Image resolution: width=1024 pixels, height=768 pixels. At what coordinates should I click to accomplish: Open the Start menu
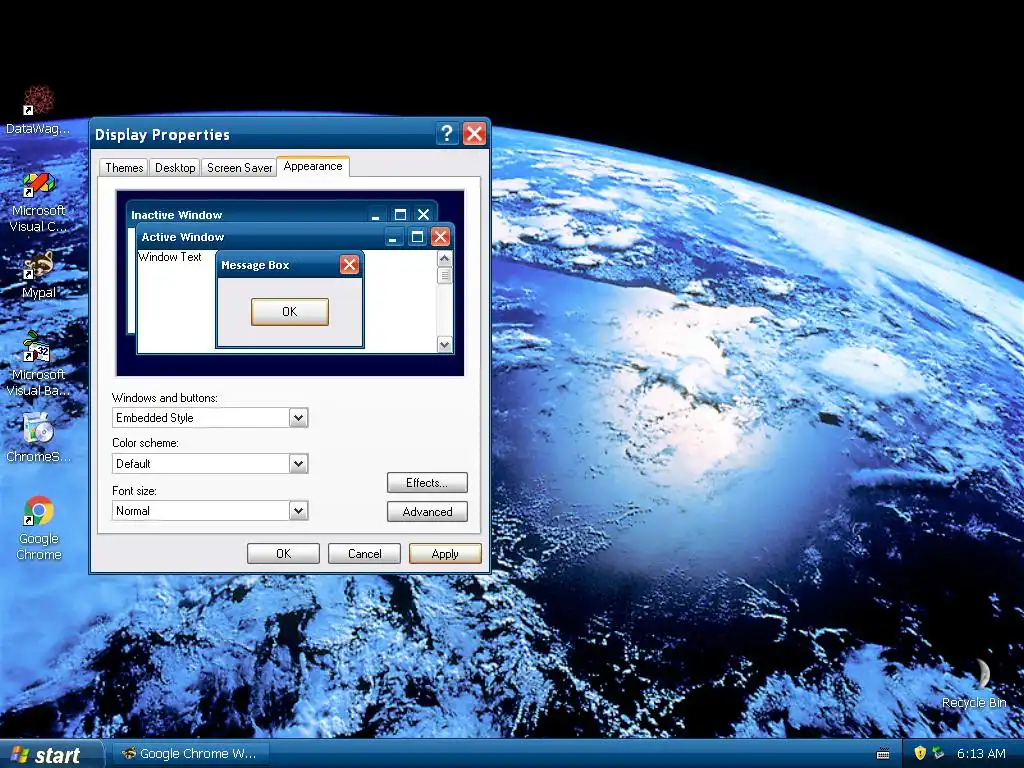51,754
